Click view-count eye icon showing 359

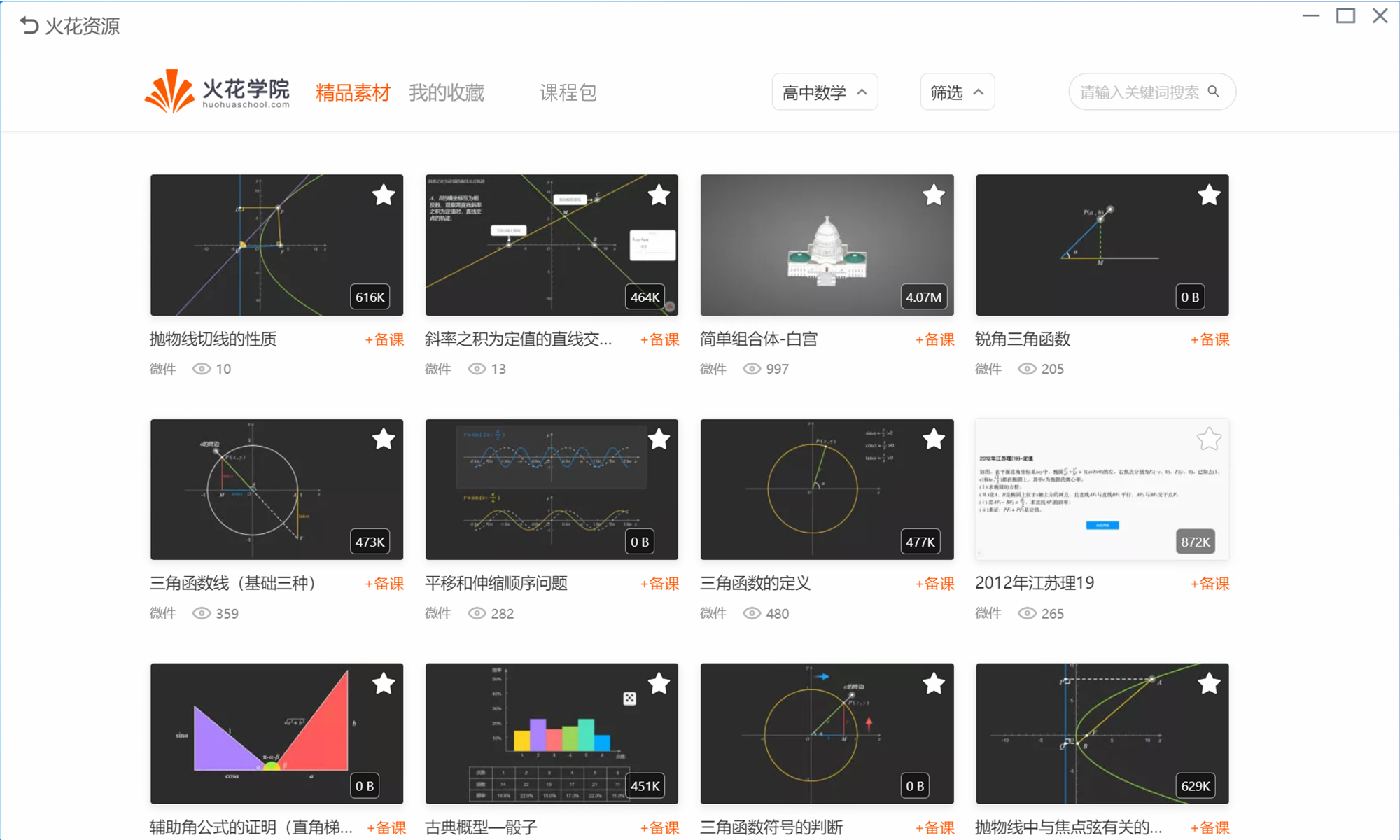pyautogui.click(x=202, y=613)
